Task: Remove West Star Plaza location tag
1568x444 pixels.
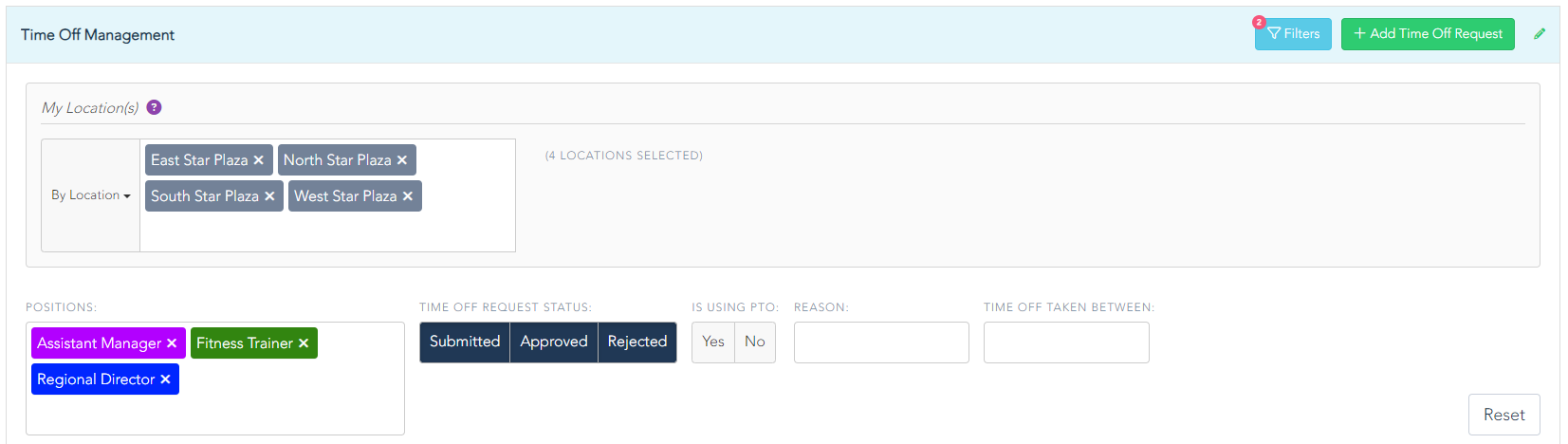Action: point(408,196)
